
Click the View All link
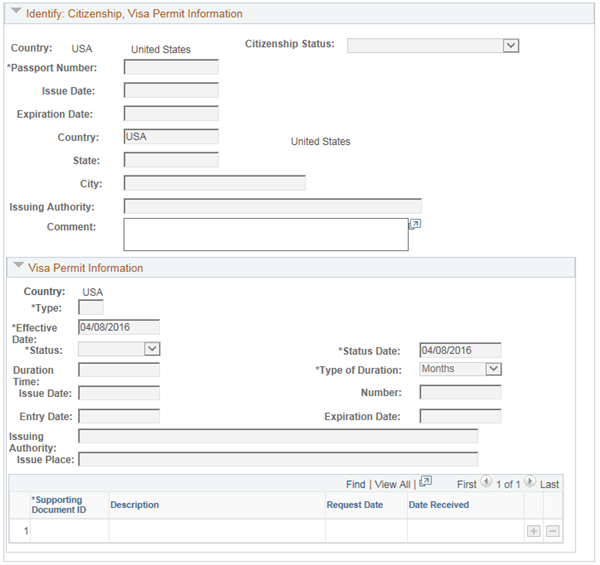coord(392,484)
